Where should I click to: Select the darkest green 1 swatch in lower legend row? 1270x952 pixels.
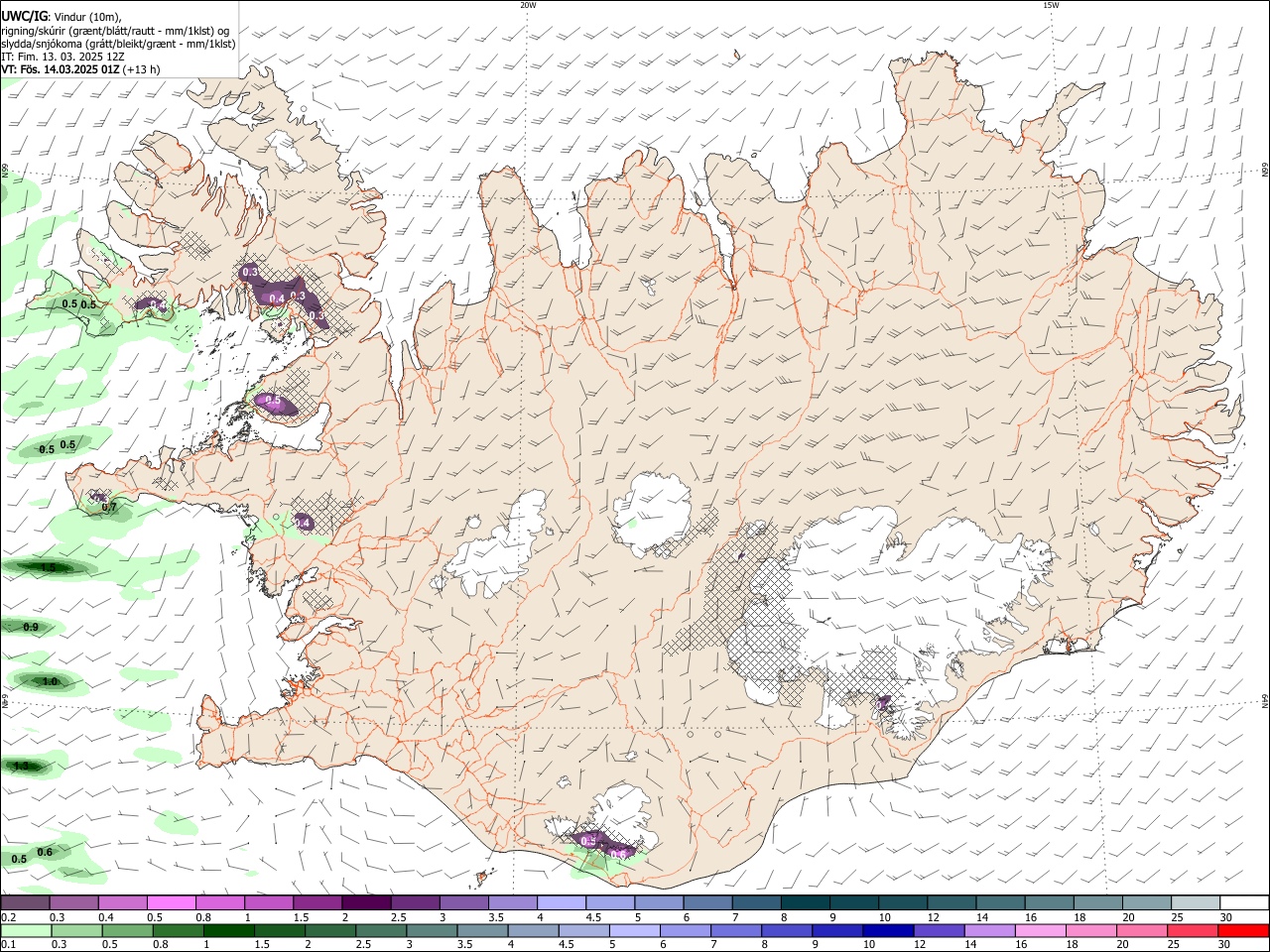pos(228,930)
